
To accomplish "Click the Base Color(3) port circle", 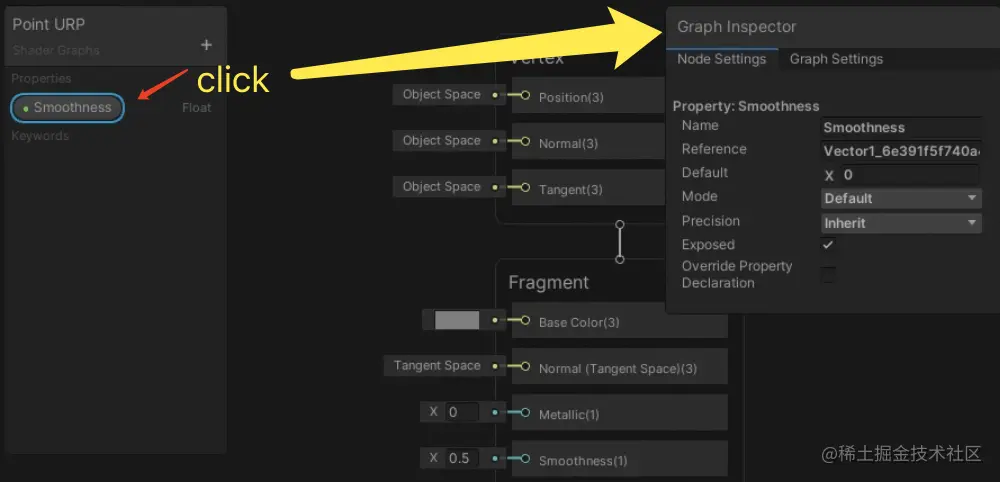I will click(x=525, y=321).
